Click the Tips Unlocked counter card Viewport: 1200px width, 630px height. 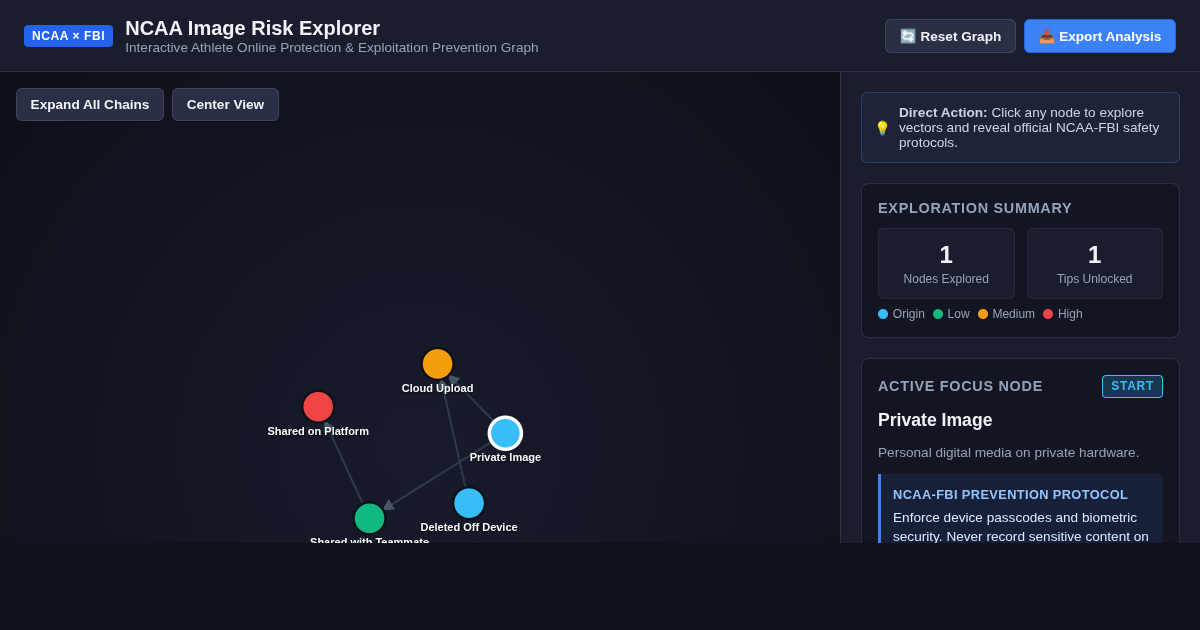click(1095, 263)
